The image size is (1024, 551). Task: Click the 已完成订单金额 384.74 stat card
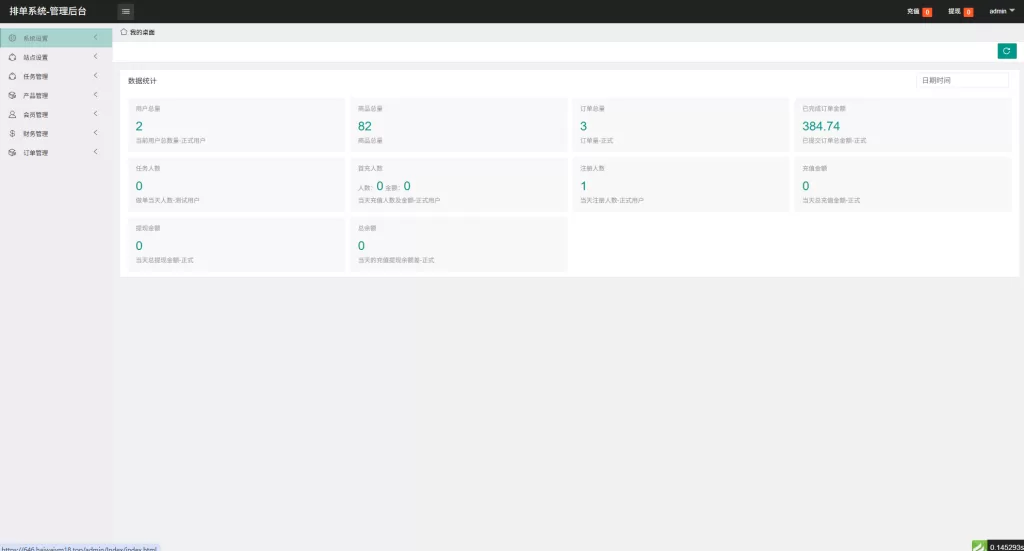click(903, 125)
